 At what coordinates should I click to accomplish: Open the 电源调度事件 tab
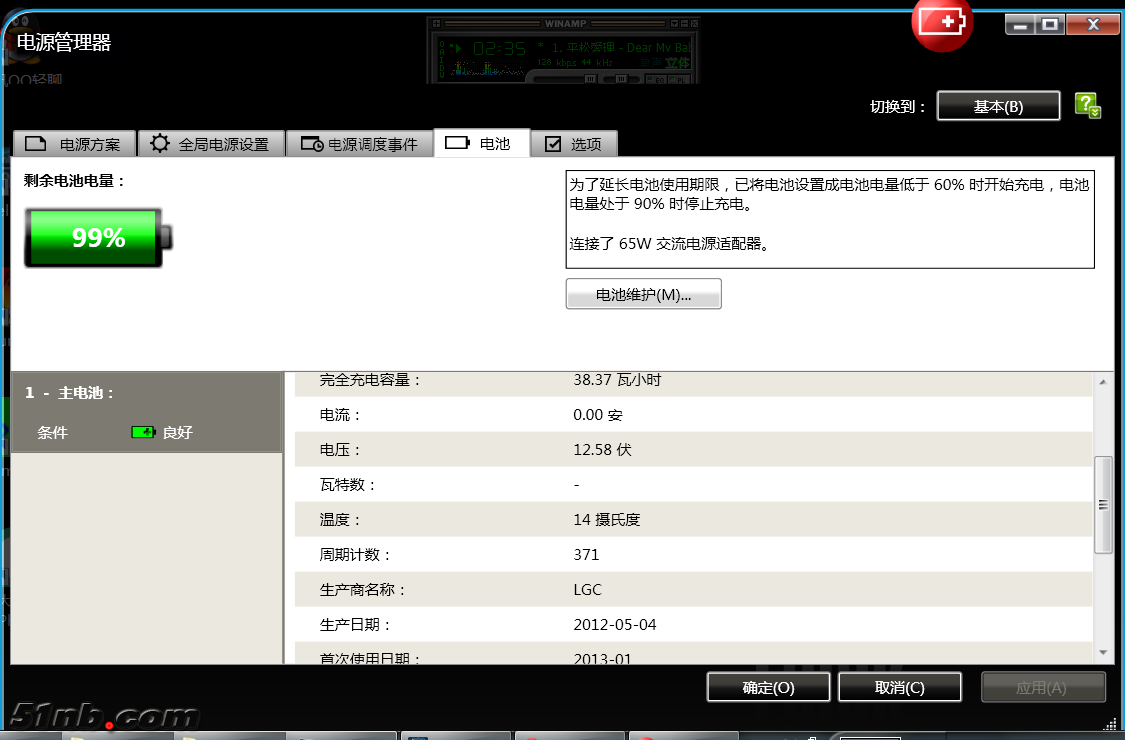click(359, 144)
